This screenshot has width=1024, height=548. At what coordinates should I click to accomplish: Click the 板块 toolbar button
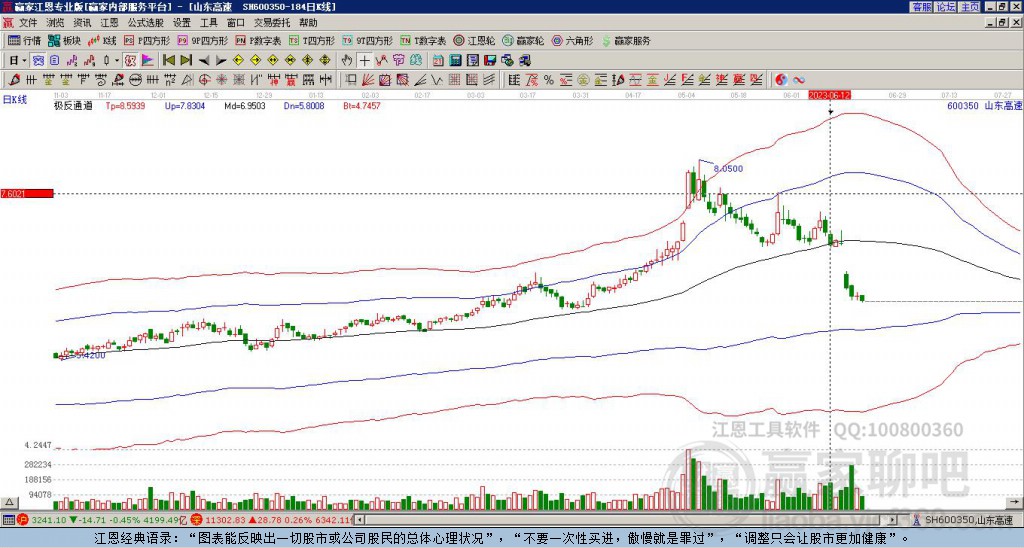(65, 40)
